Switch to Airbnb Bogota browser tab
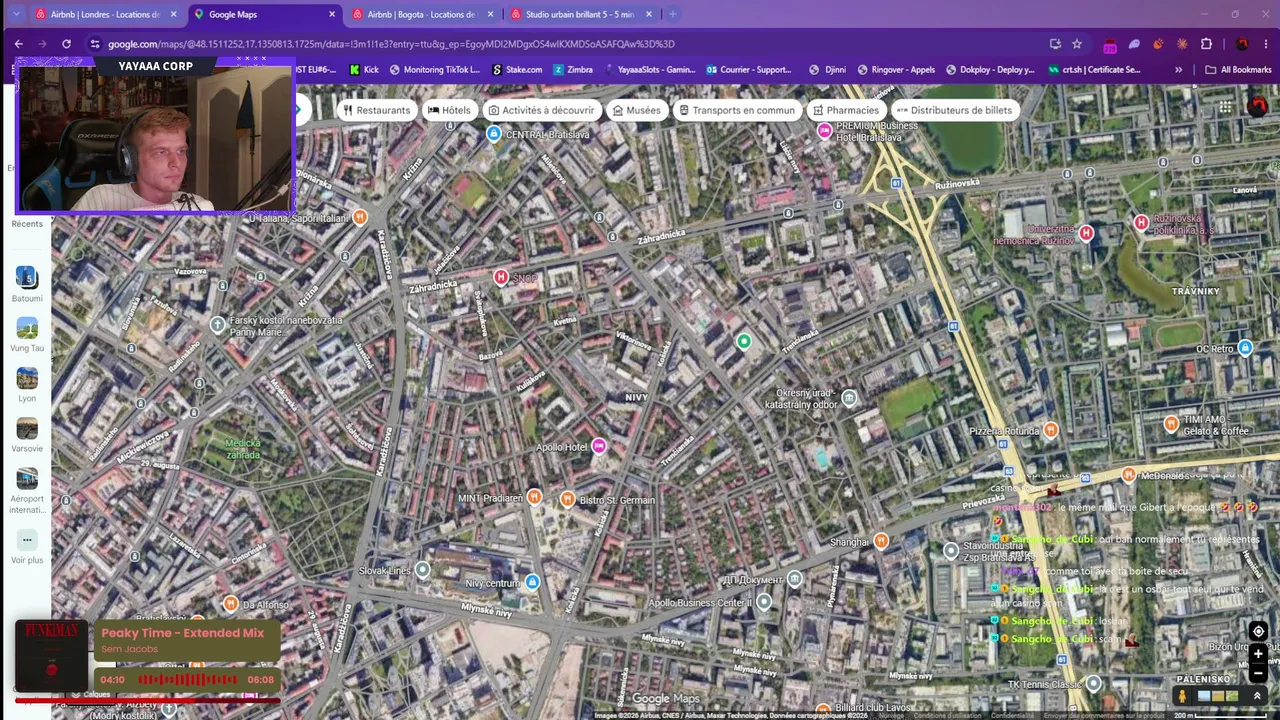Screen dimensions: 1280x720 (x=422, y=15)
